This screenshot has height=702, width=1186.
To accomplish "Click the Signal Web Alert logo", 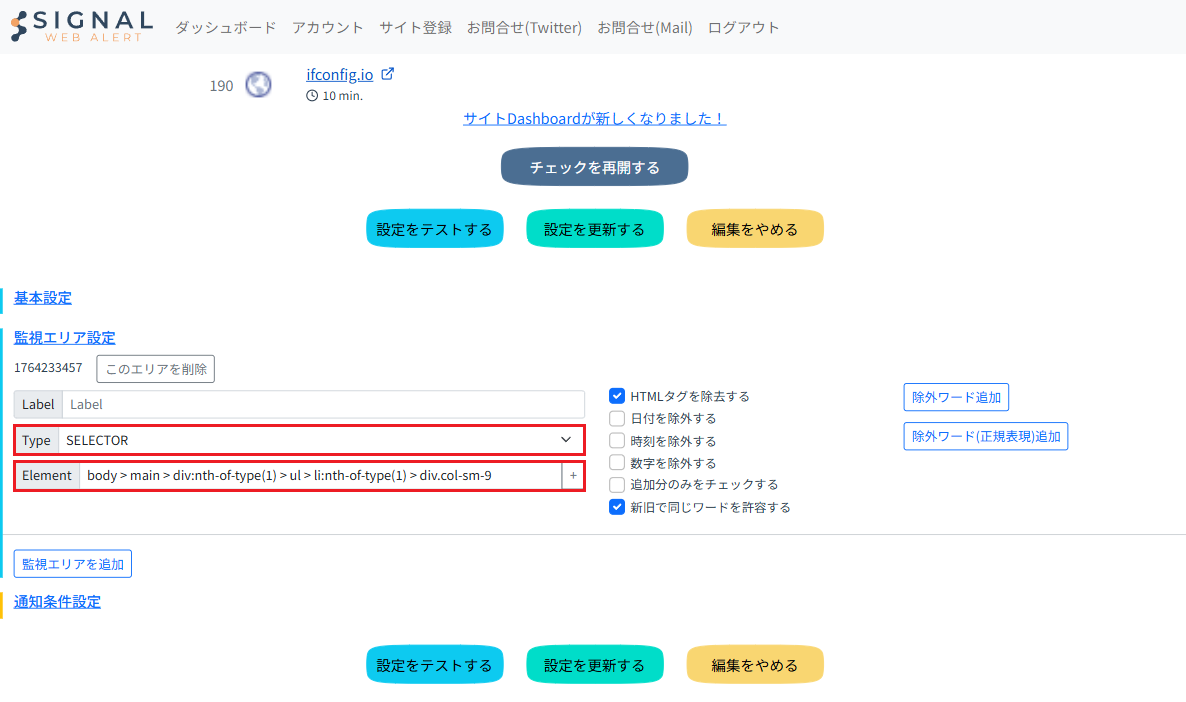I will tap(82, 27).
